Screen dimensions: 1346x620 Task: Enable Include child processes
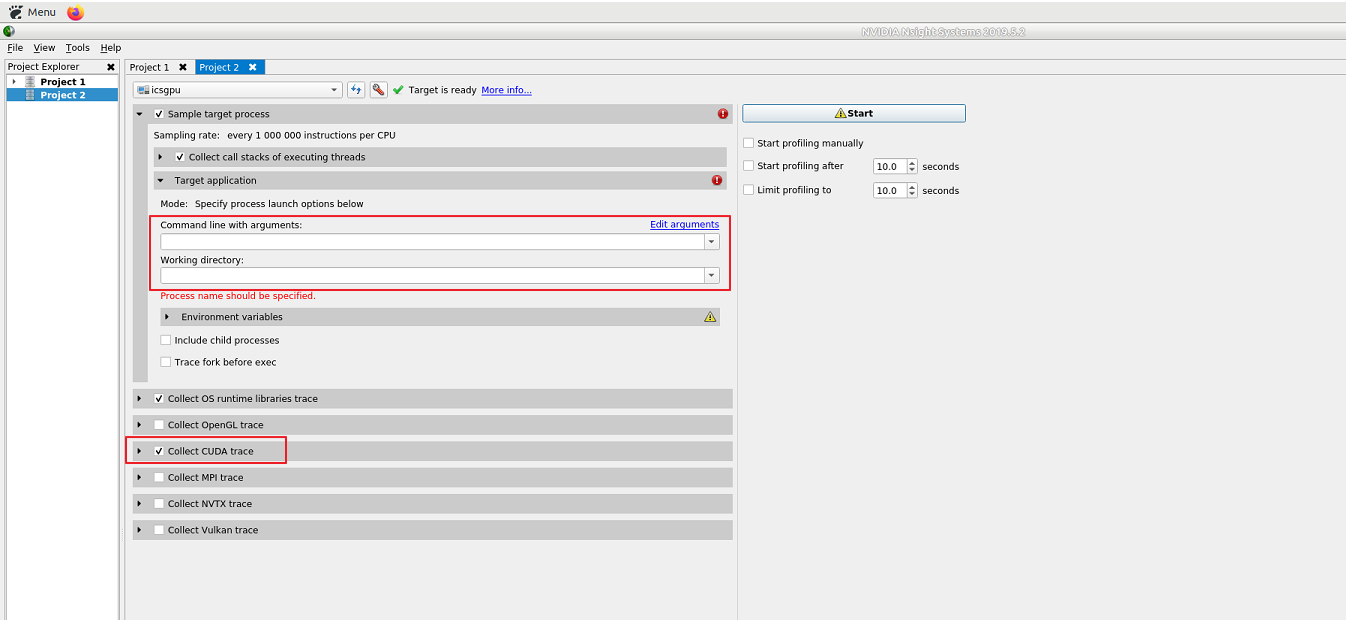coord(166,340)
